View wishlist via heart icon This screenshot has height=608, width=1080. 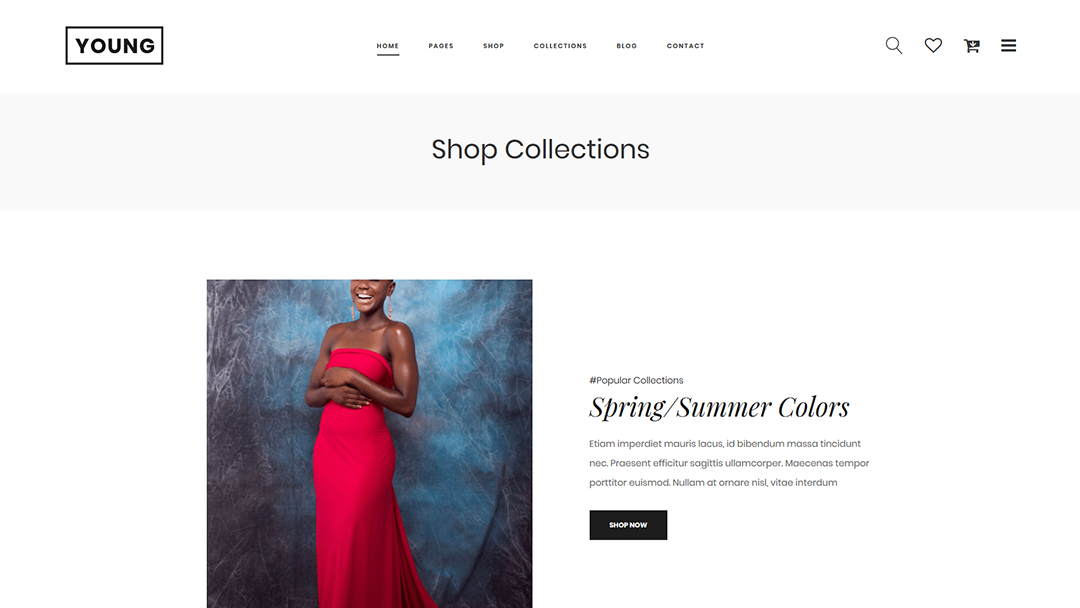click(933, 45)
